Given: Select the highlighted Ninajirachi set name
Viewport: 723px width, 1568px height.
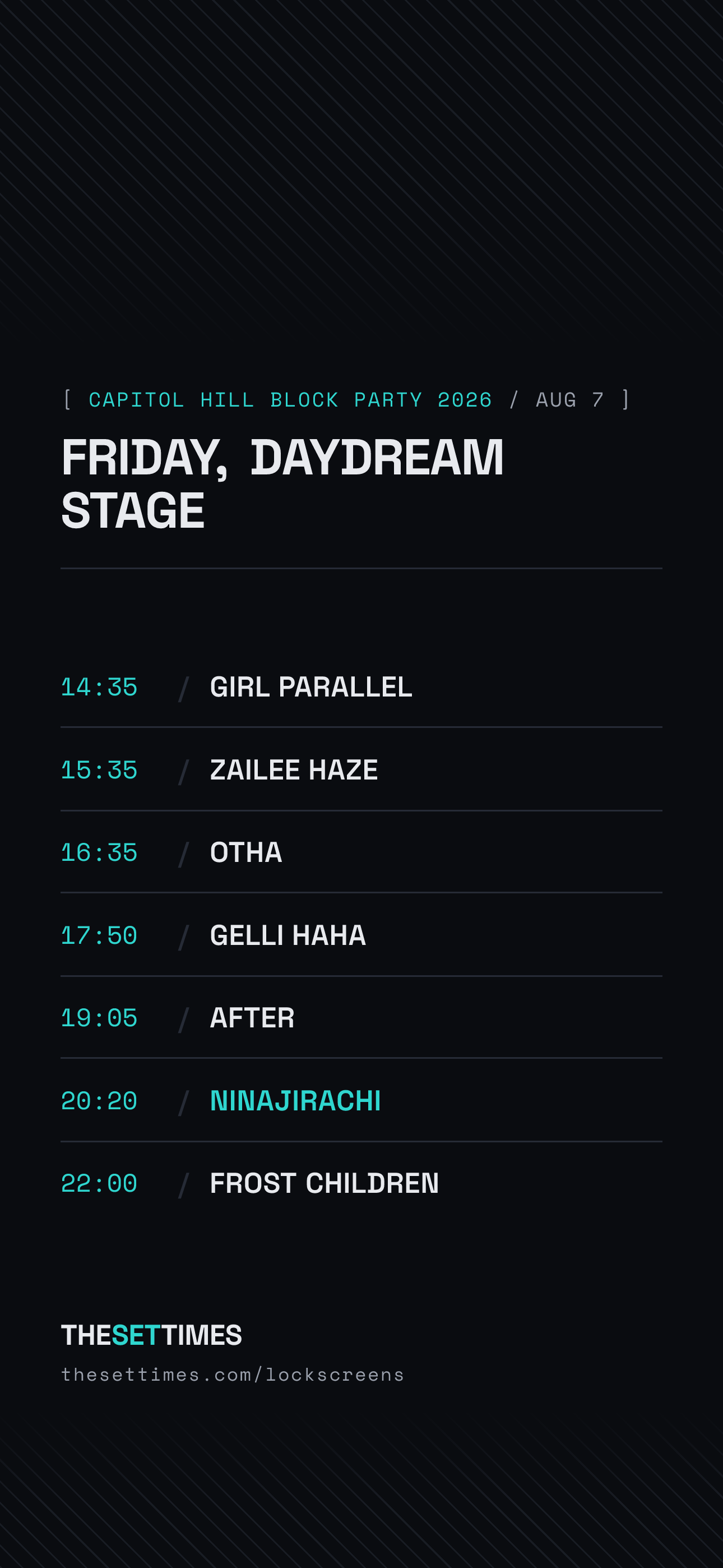Looking at the screenshot, I should click(295, 1101).
